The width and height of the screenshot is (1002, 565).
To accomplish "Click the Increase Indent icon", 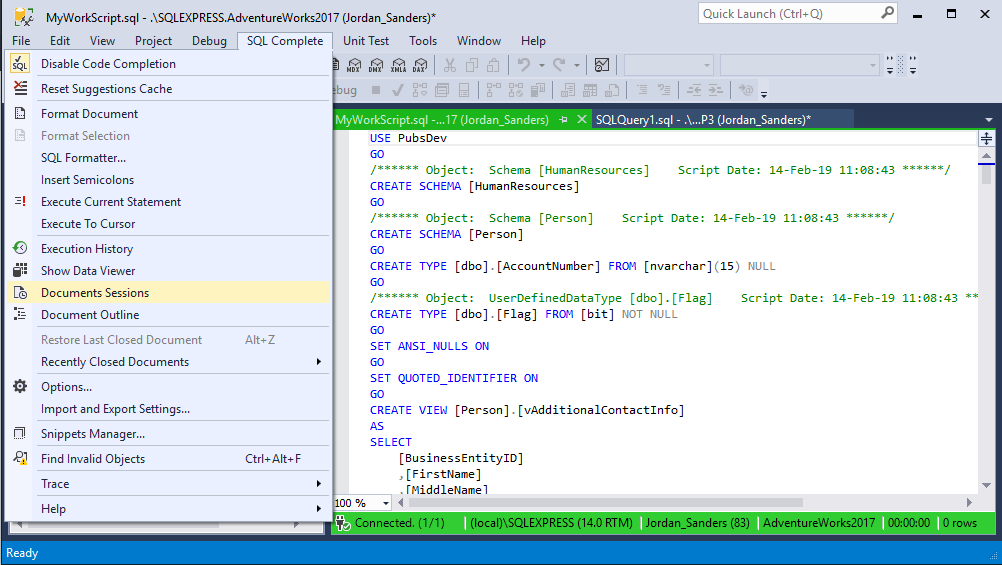I will point(716,90).
